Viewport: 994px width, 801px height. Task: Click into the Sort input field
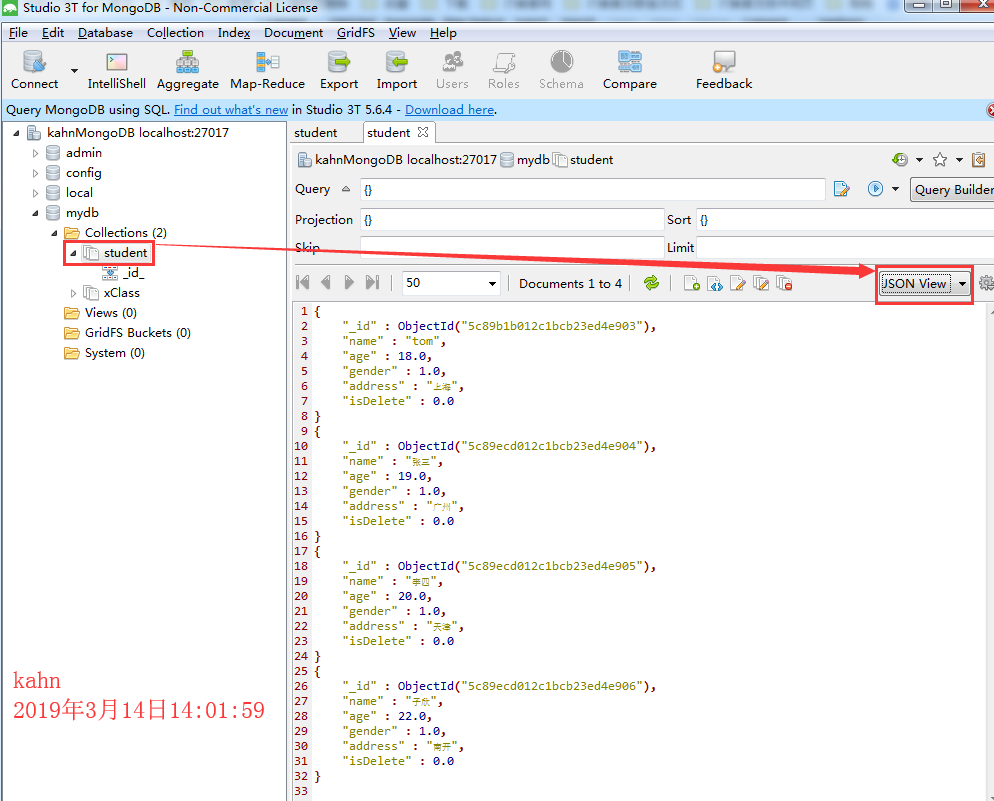[845, 220]
